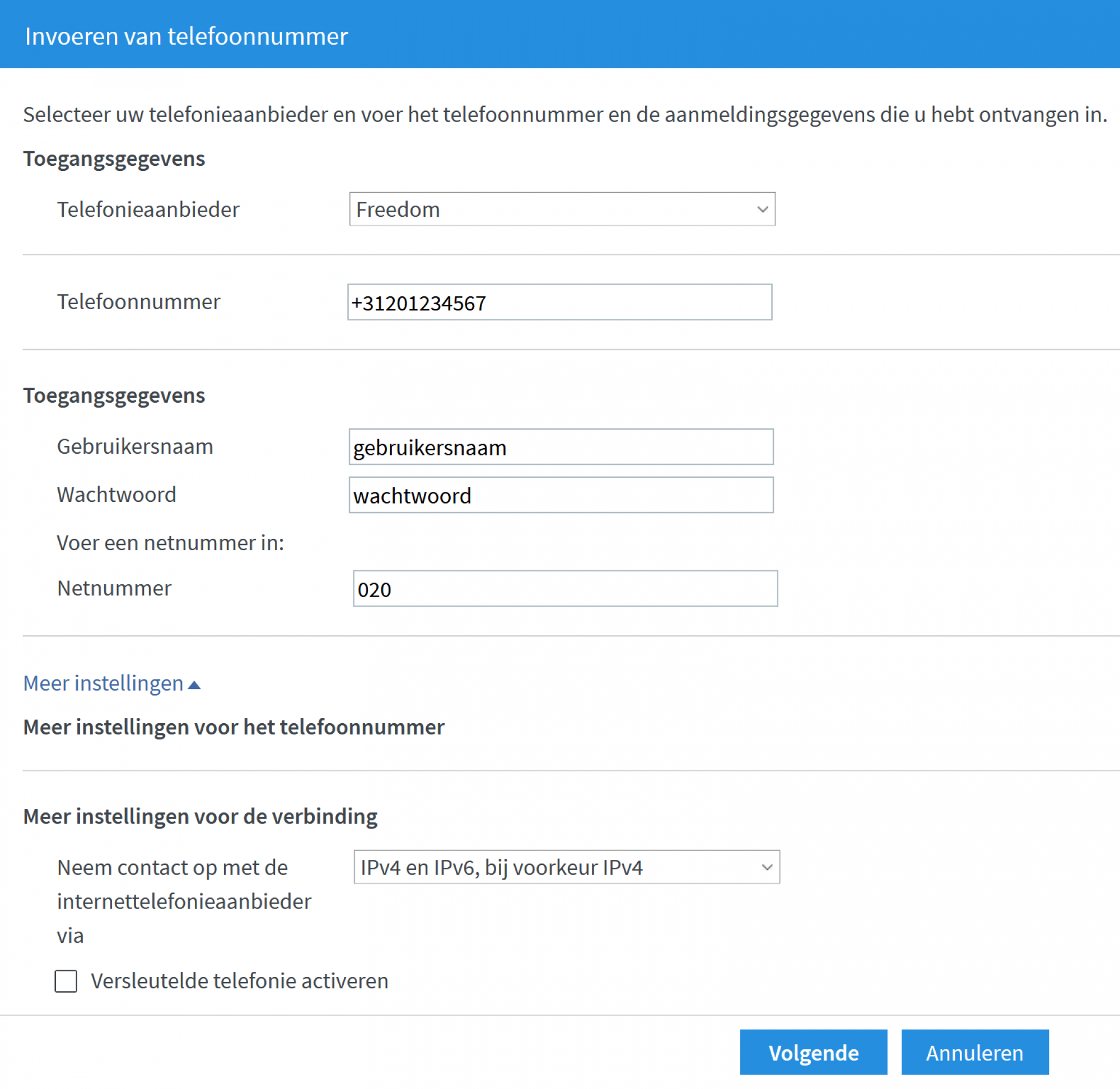Open the IP protocol preference dropdown

[x=567, y=867]
